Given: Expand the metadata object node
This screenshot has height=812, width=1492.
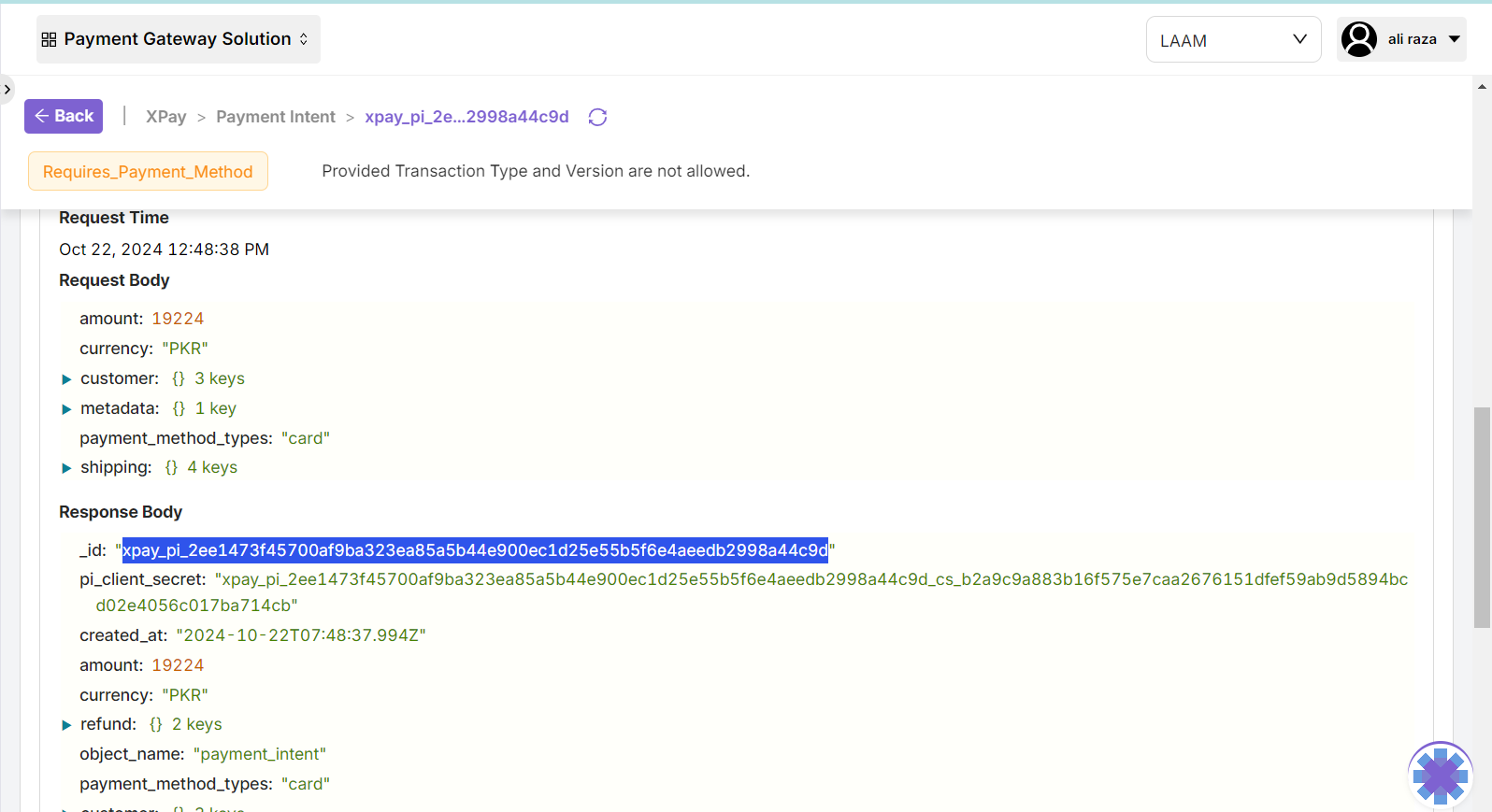Looking at the screenshot, I should coord(66,409).
